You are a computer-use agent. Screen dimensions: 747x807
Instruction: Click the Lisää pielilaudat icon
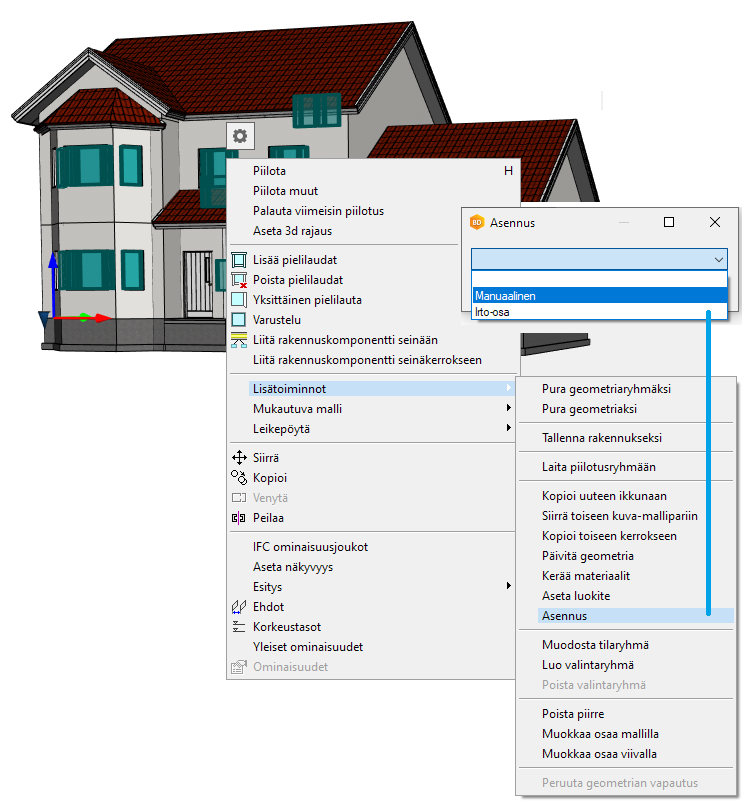tap(239, 260)
